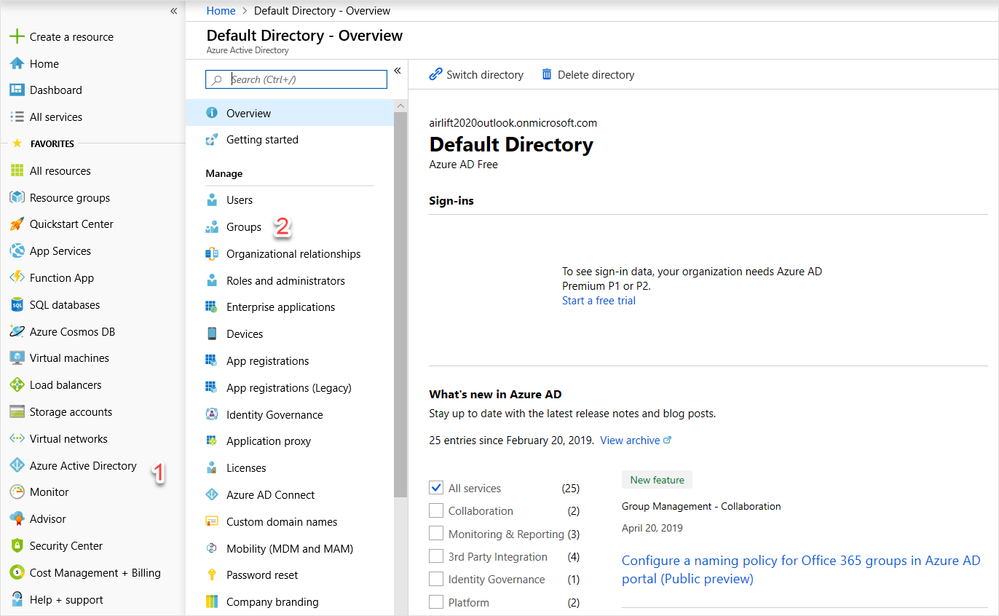Click the Password reset key icon
Screen dimensions: 999x616
pyautogui.click(x=212, y=575)
